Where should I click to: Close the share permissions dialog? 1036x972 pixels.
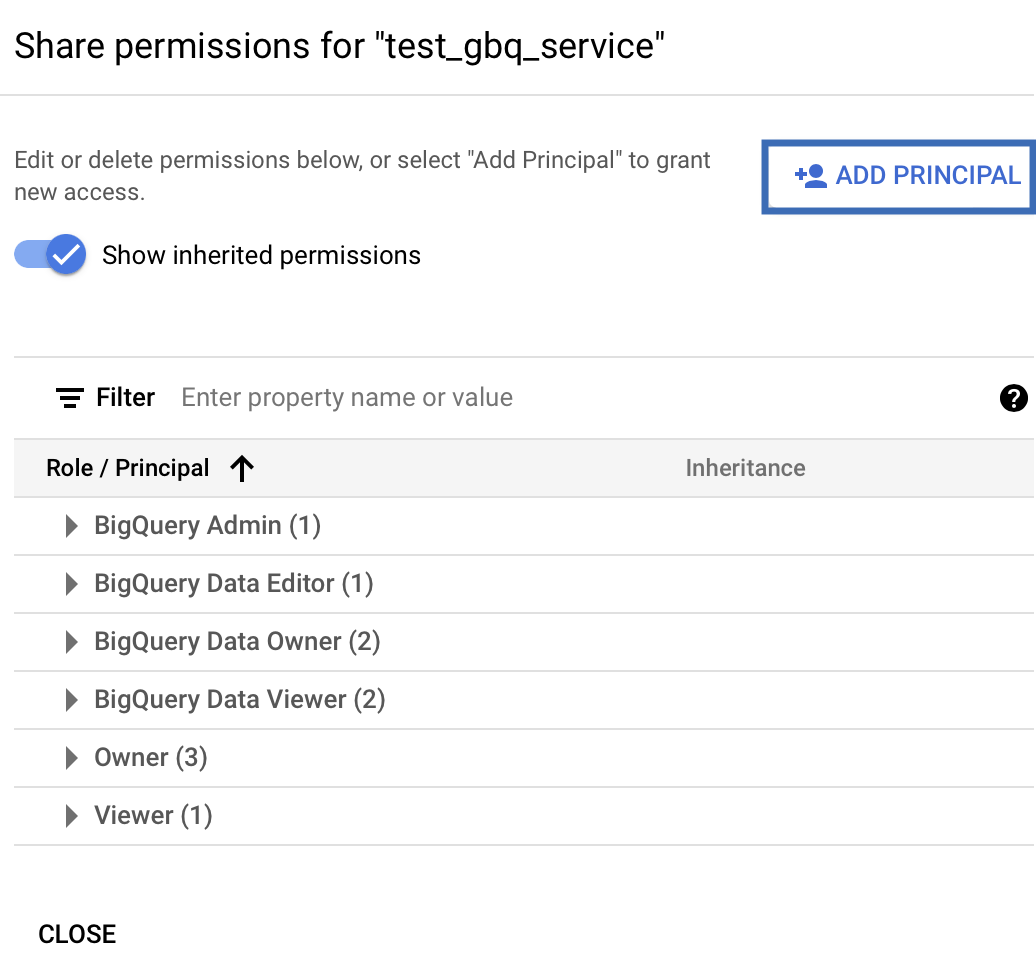[x=77, y=934]
